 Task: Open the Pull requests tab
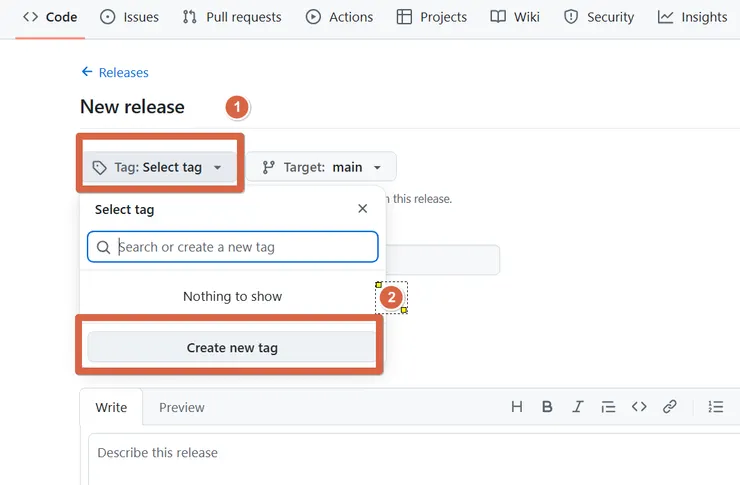point(232,17)
